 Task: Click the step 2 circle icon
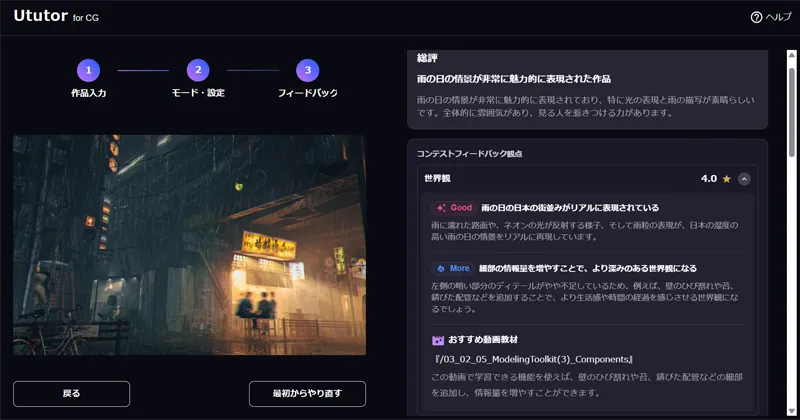click(x=197, y=70)
